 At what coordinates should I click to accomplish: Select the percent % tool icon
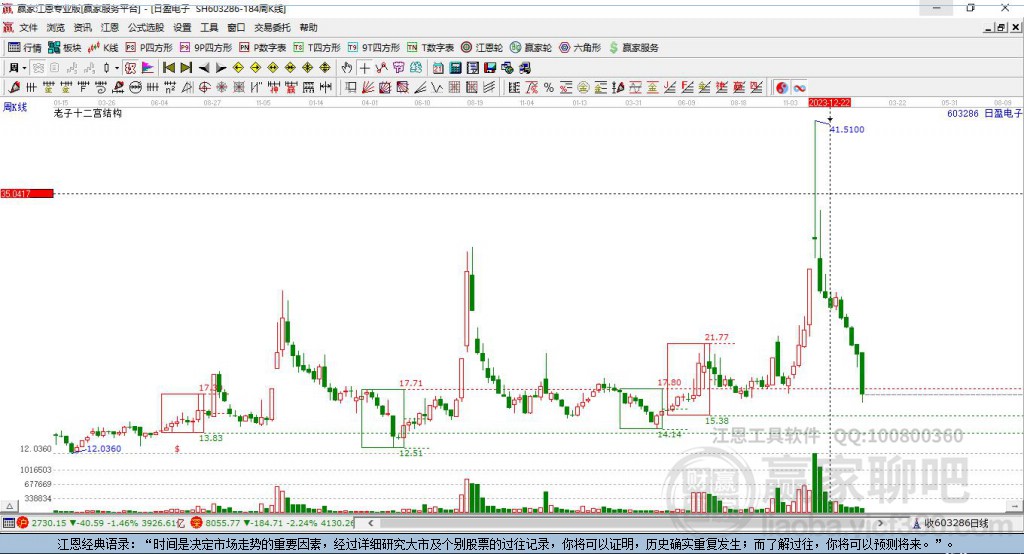[549, 88]
